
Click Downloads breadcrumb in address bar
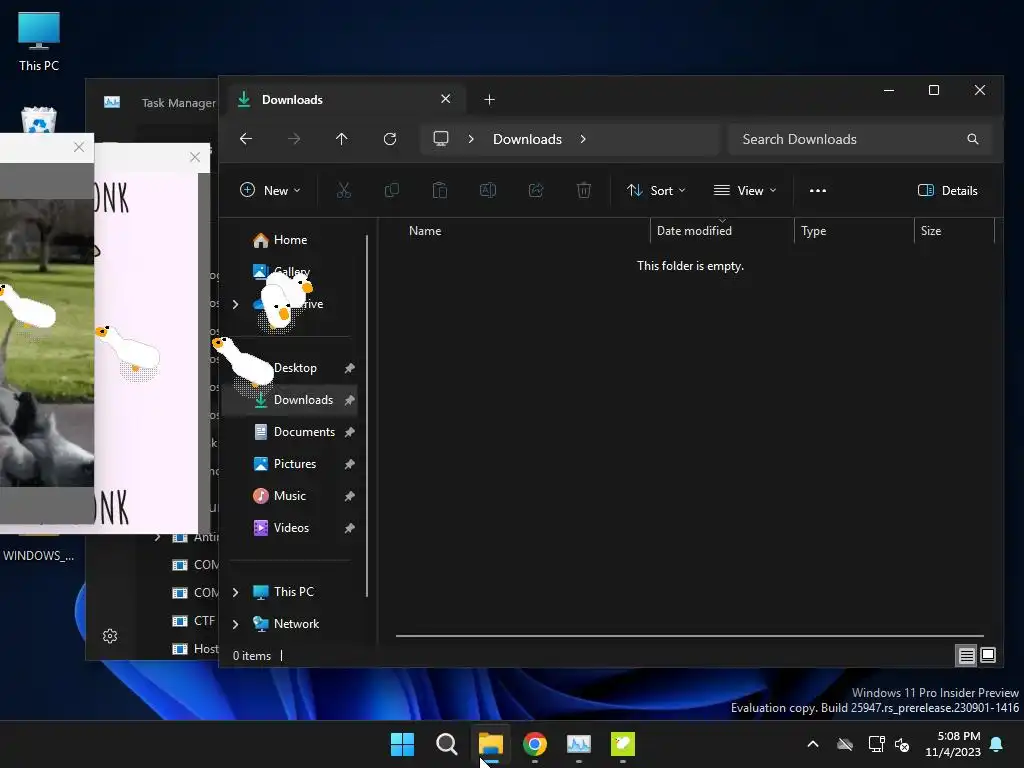click(x=527, y=139)
